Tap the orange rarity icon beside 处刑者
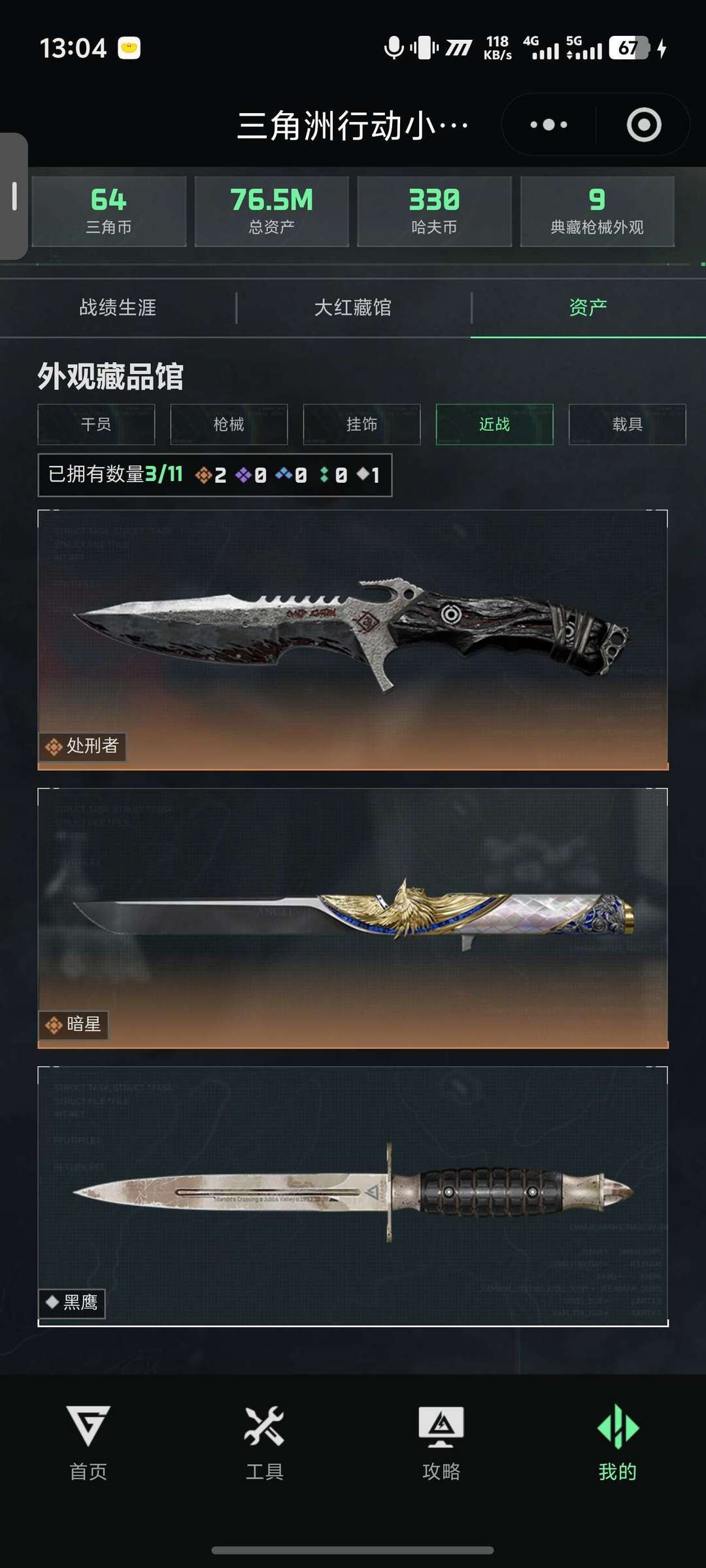Image resolution: width=706 pixels, height=1568 pixels. point(54,746)
